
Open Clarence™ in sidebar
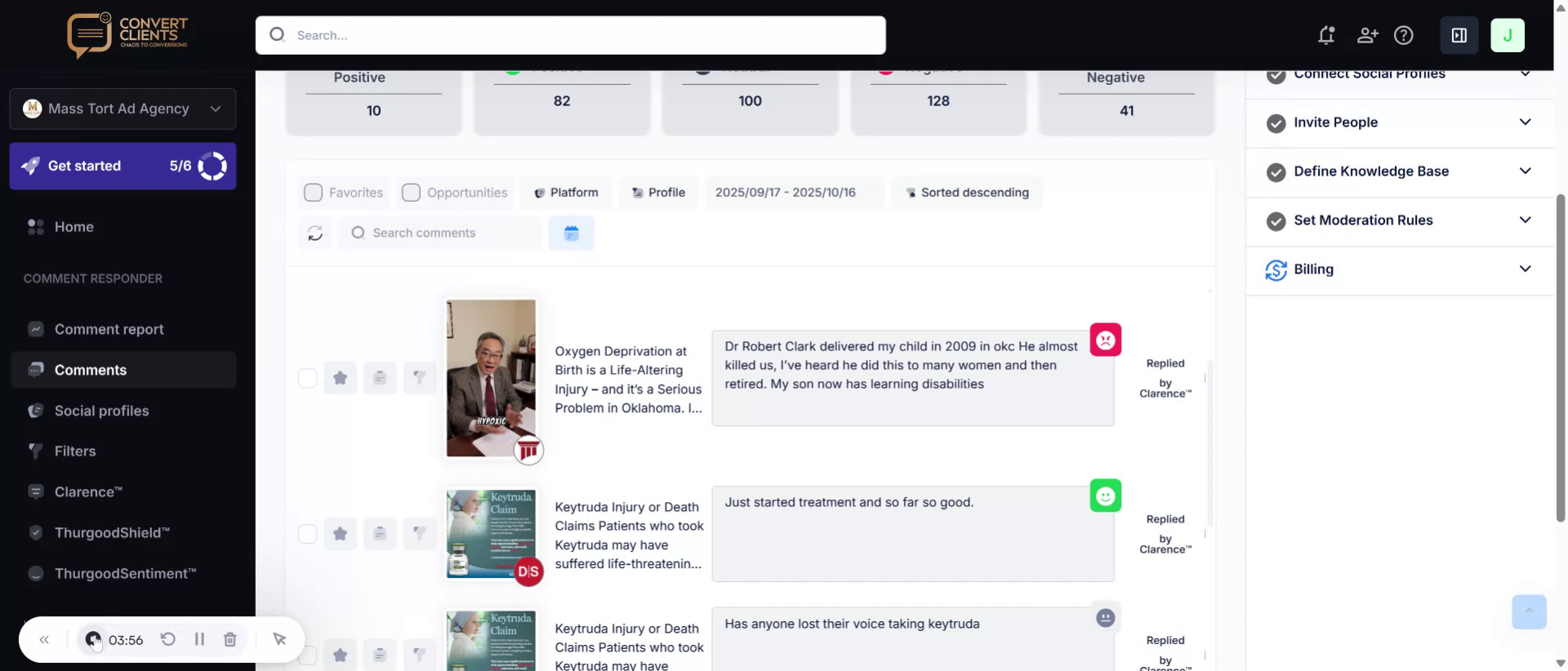[x=123, y=492]
